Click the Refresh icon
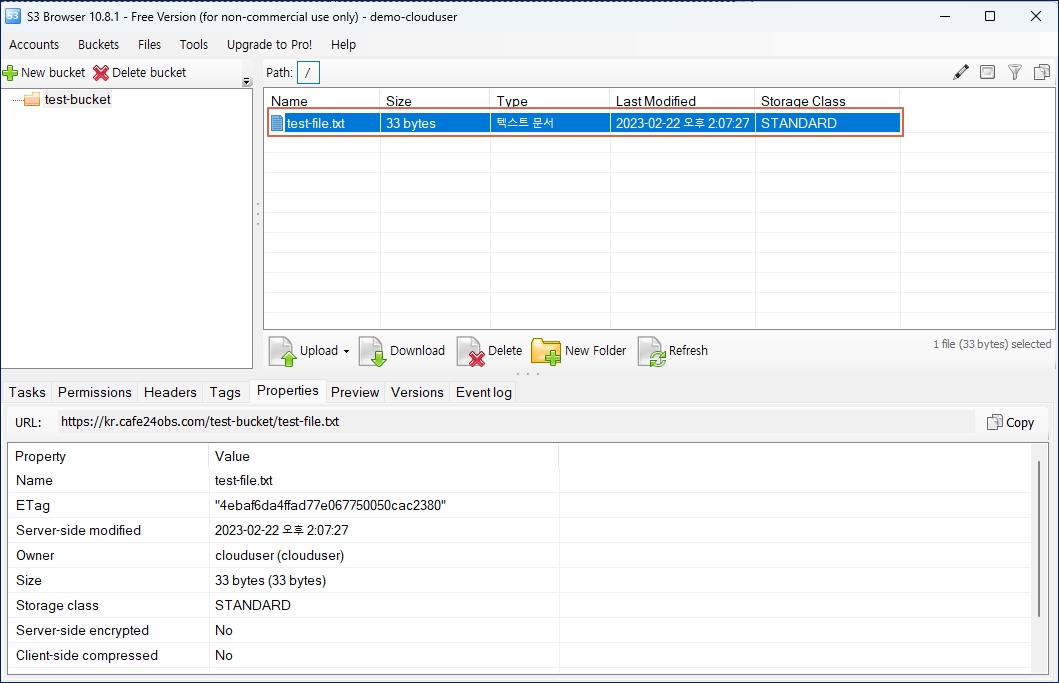Viewport: 1059px width, 683px height. click(651, 351)
